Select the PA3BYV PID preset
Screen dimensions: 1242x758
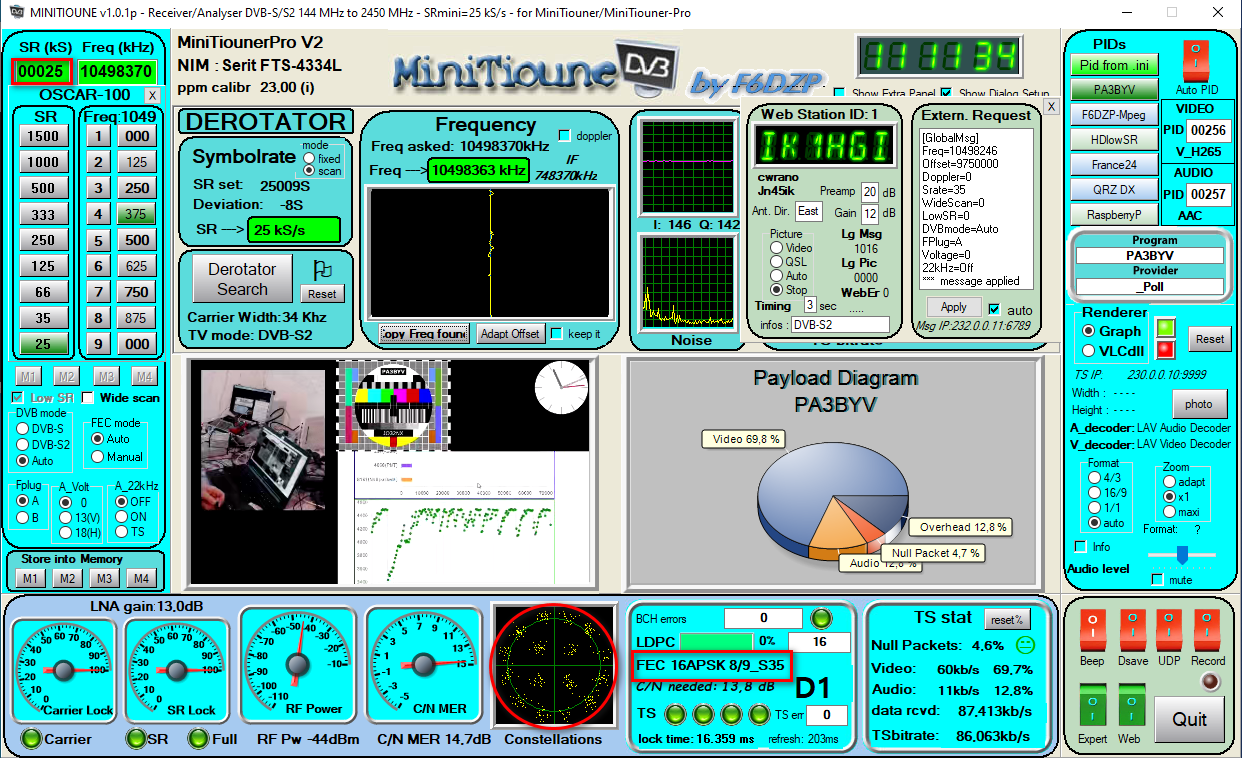(x=1116, y=89)
